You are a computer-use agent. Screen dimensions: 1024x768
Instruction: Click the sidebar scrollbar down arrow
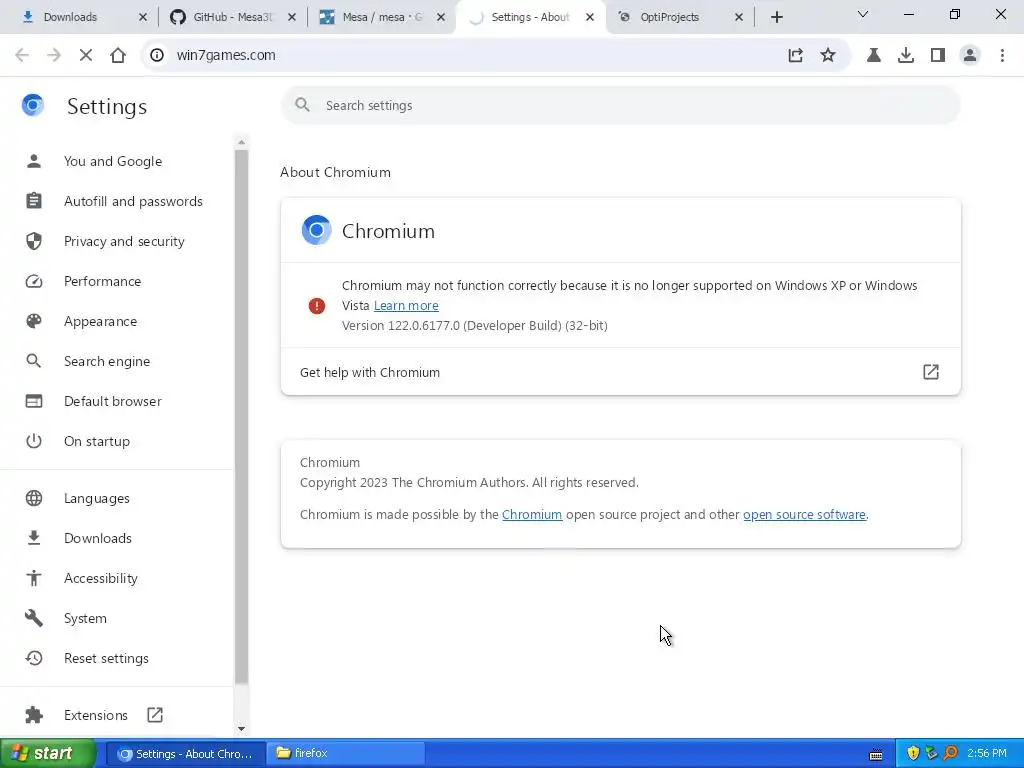point(241,729)
